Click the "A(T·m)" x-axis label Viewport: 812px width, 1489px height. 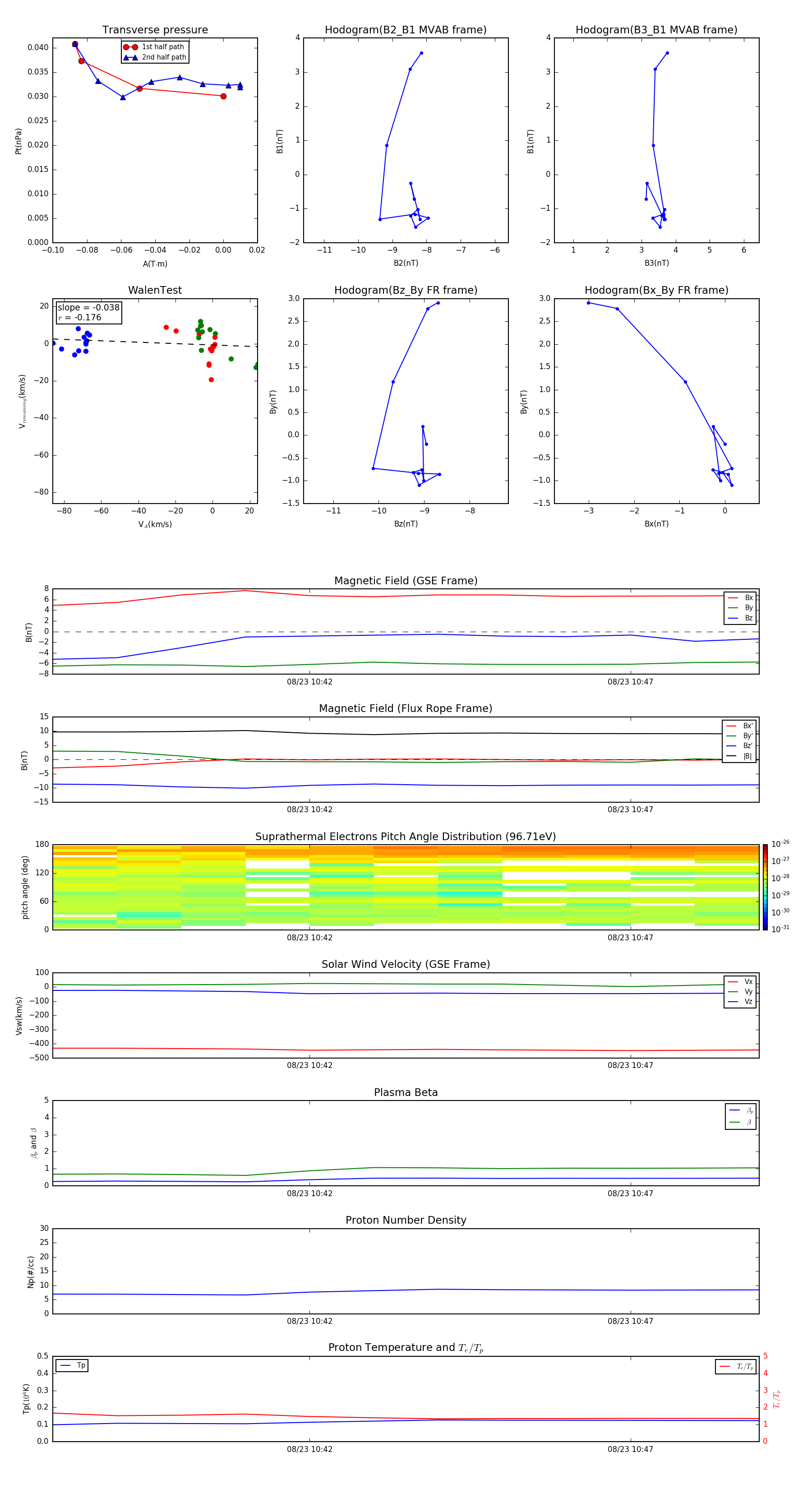155,264
